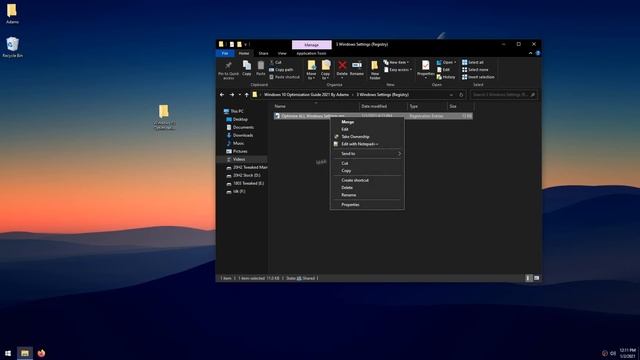Viewport: 640px width, 360px height.
Task: Click Select none in the ribbon
Action: pyautogui.click(x=475, y=70)
